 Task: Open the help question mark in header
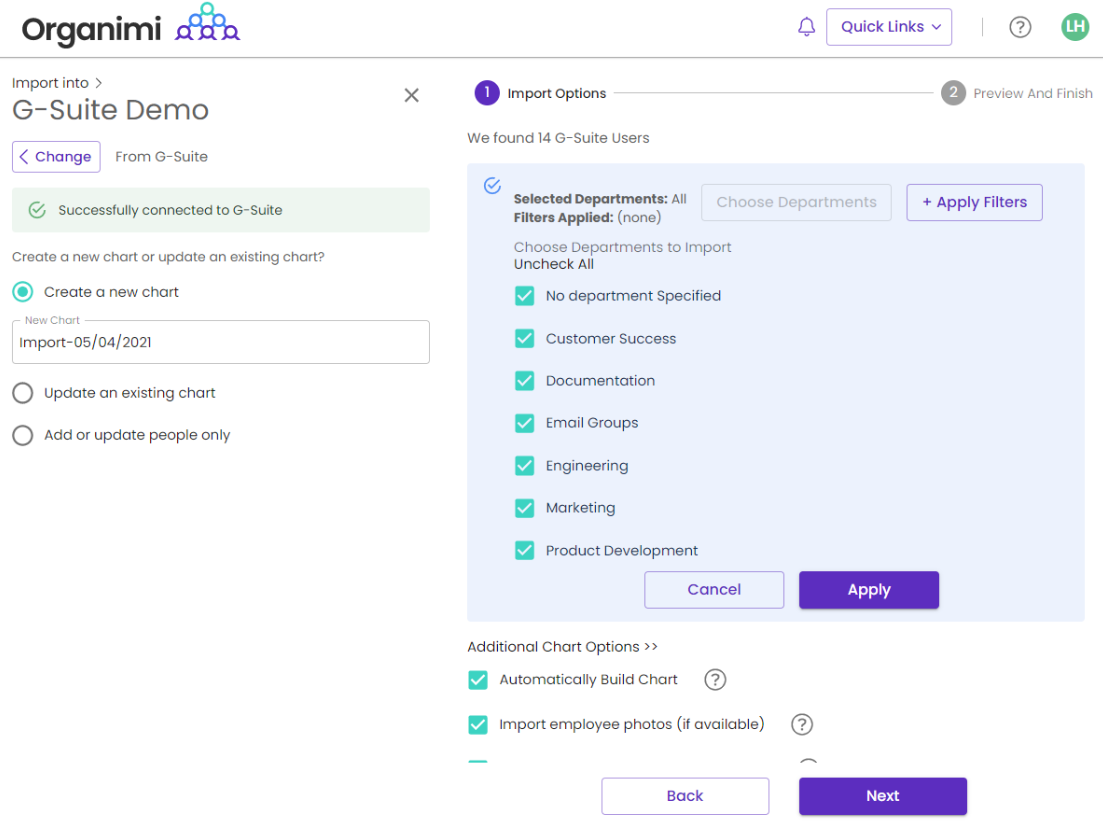(1020, 27)
